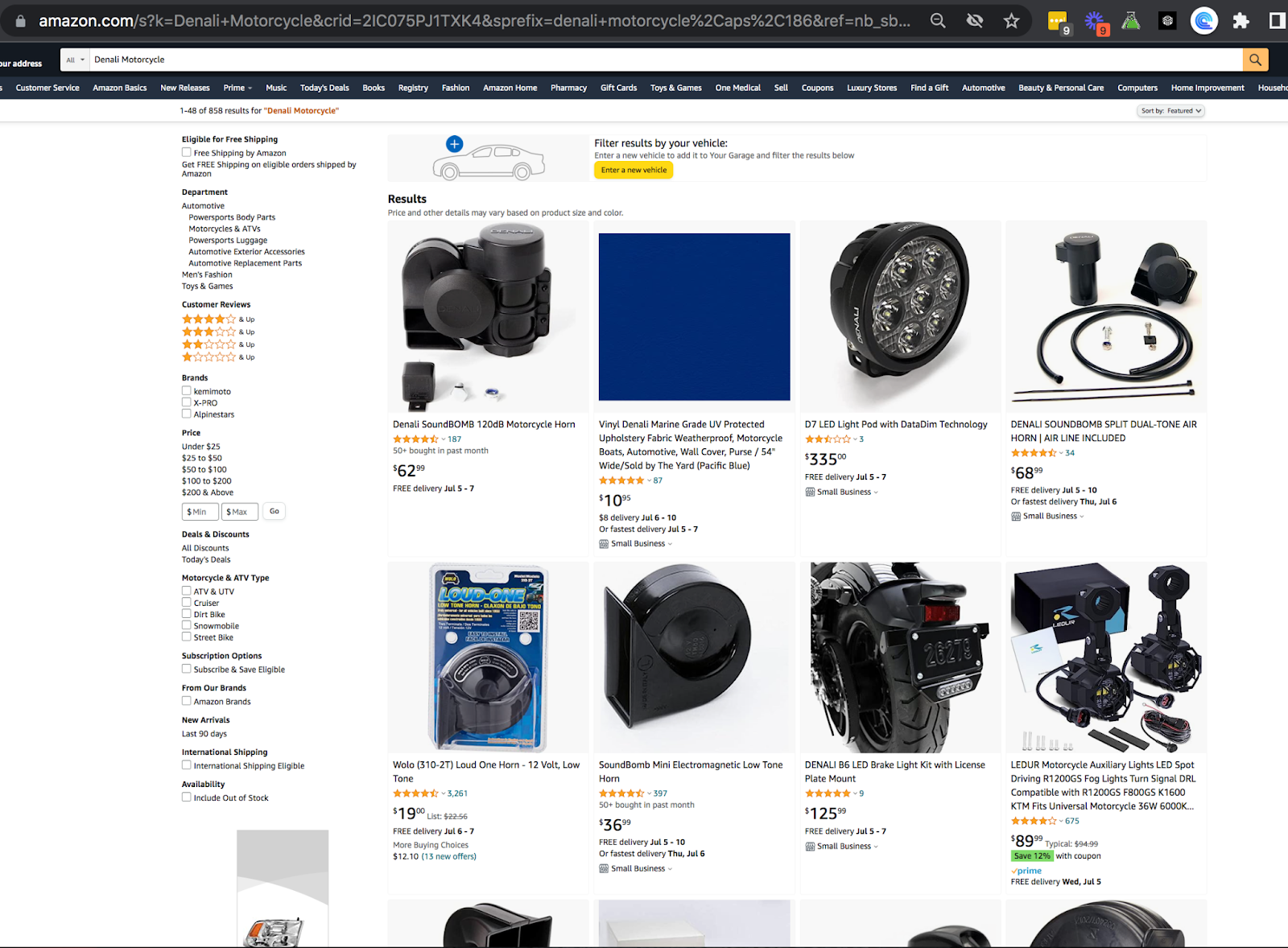The image size is (1288, 948).
Task: Click the price range Go button
Action: pyautogui.click(x=274, y=511)
